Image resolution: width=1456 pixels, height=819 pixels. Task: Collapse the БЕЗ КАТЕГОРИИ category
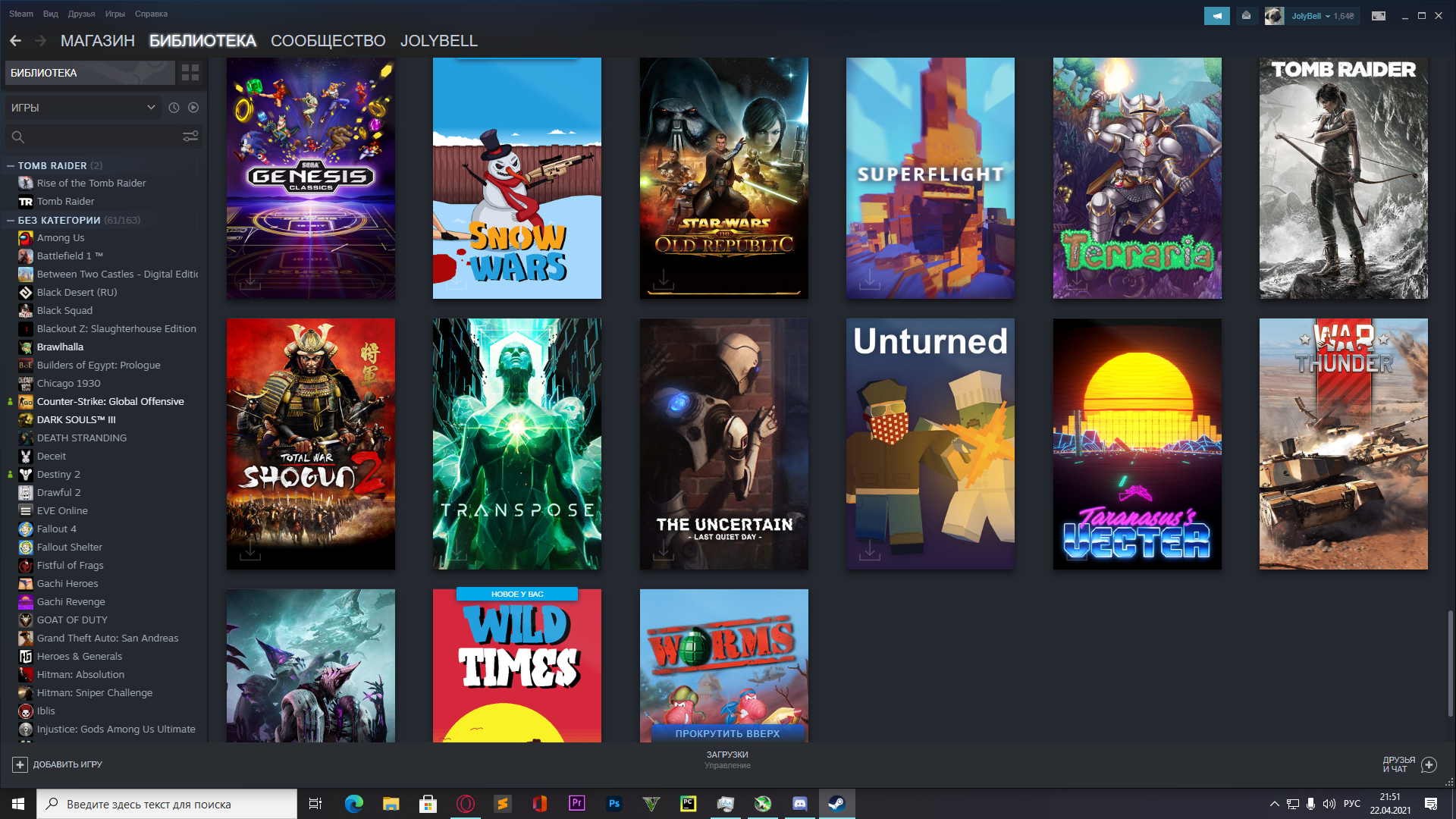11,220
